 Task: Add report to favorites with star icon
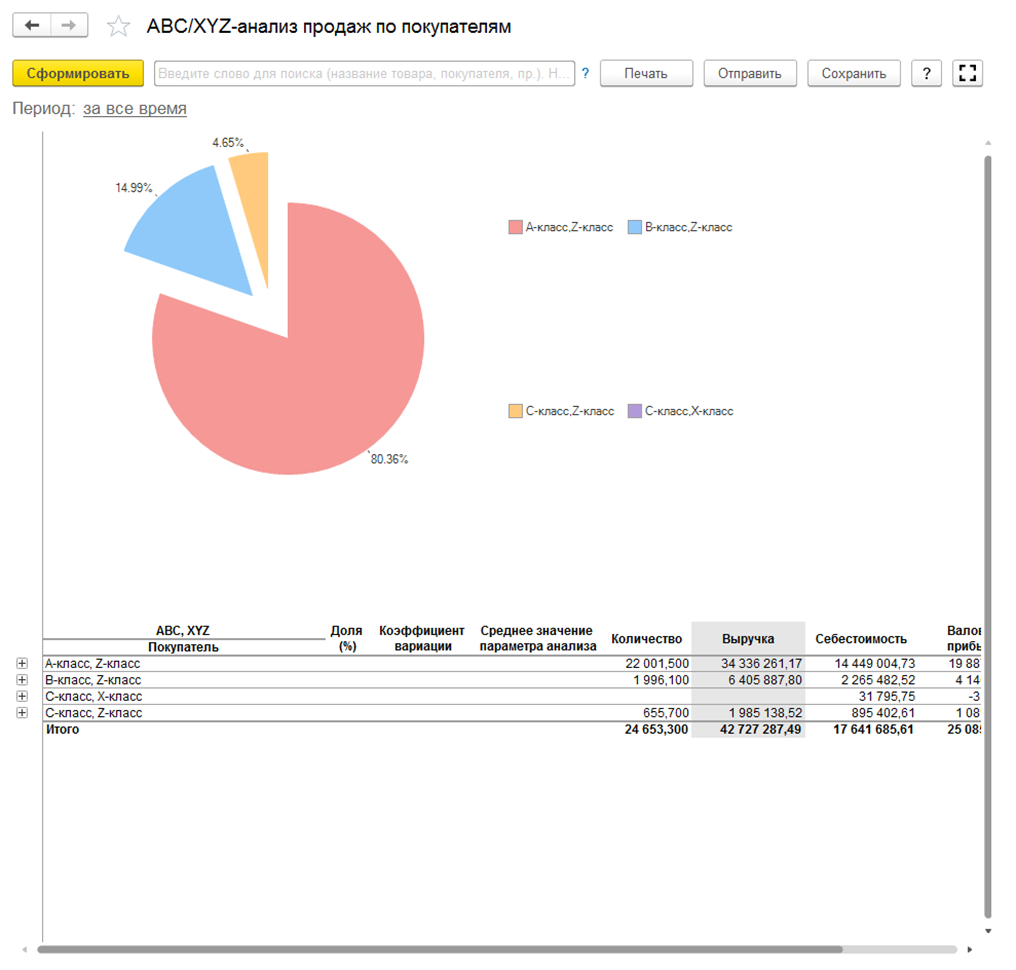click(119, 27)
